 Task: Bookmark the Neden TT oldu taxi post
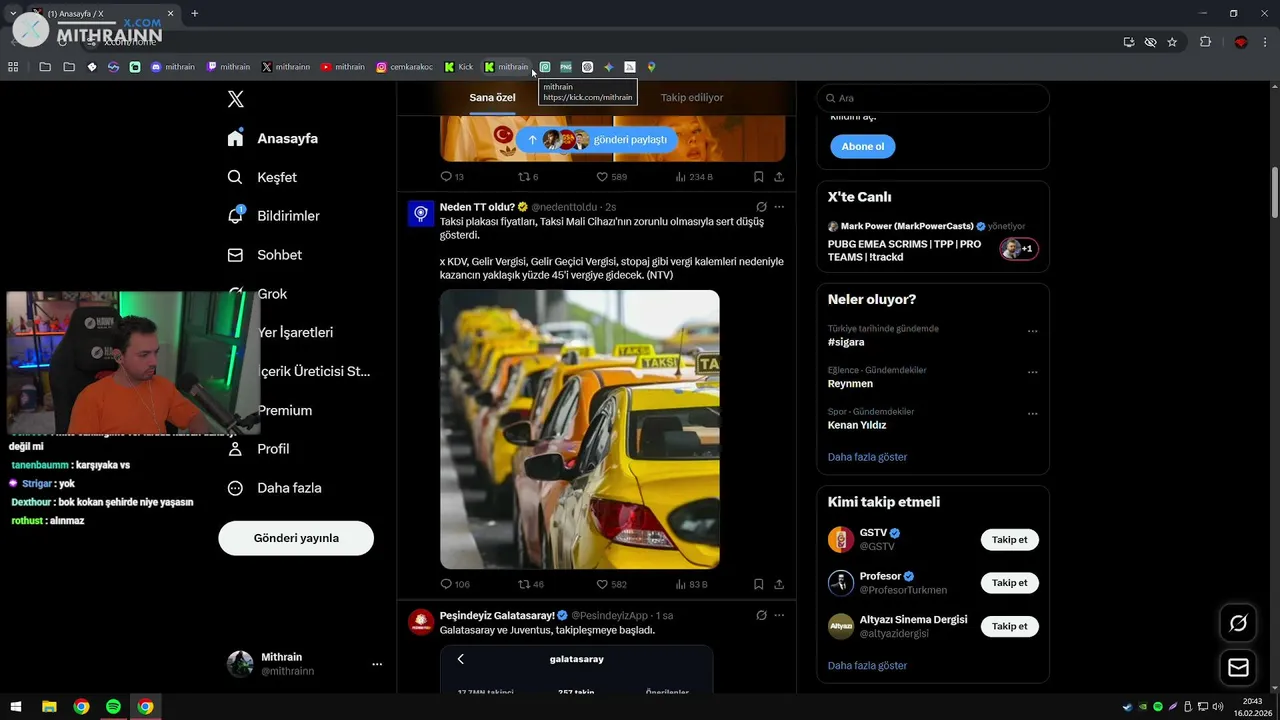[x=759, y=584]
